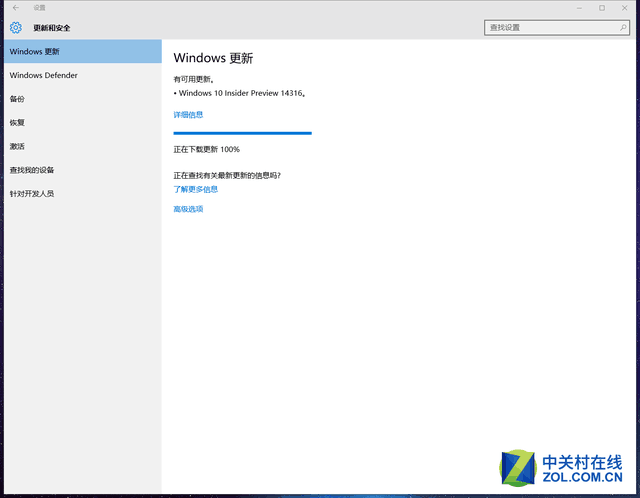Open Windows Defender section
The image size is (640, 498).
pyautogui.click(x=83, y=75)
